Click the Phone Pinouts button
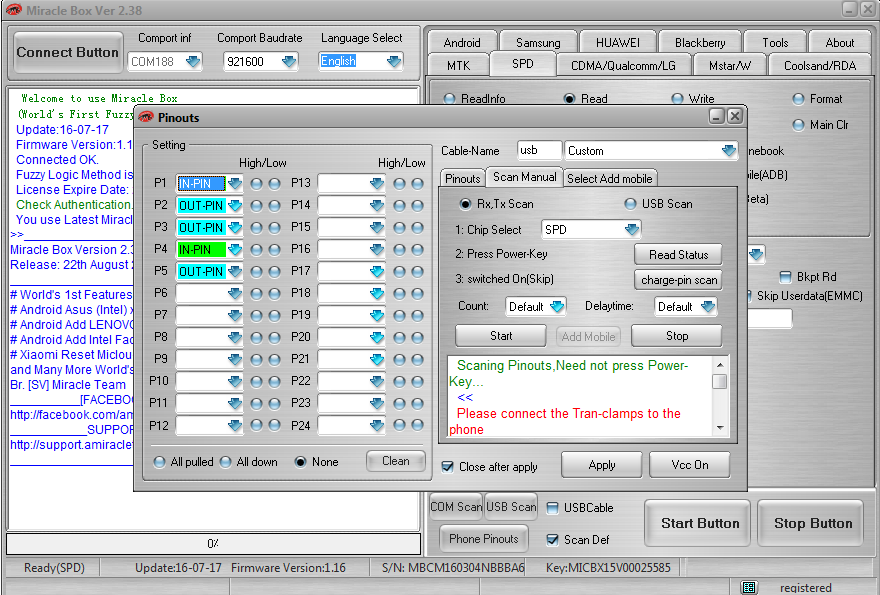The image size is (880, 595). pyautogui.click(x=484, y=539)
